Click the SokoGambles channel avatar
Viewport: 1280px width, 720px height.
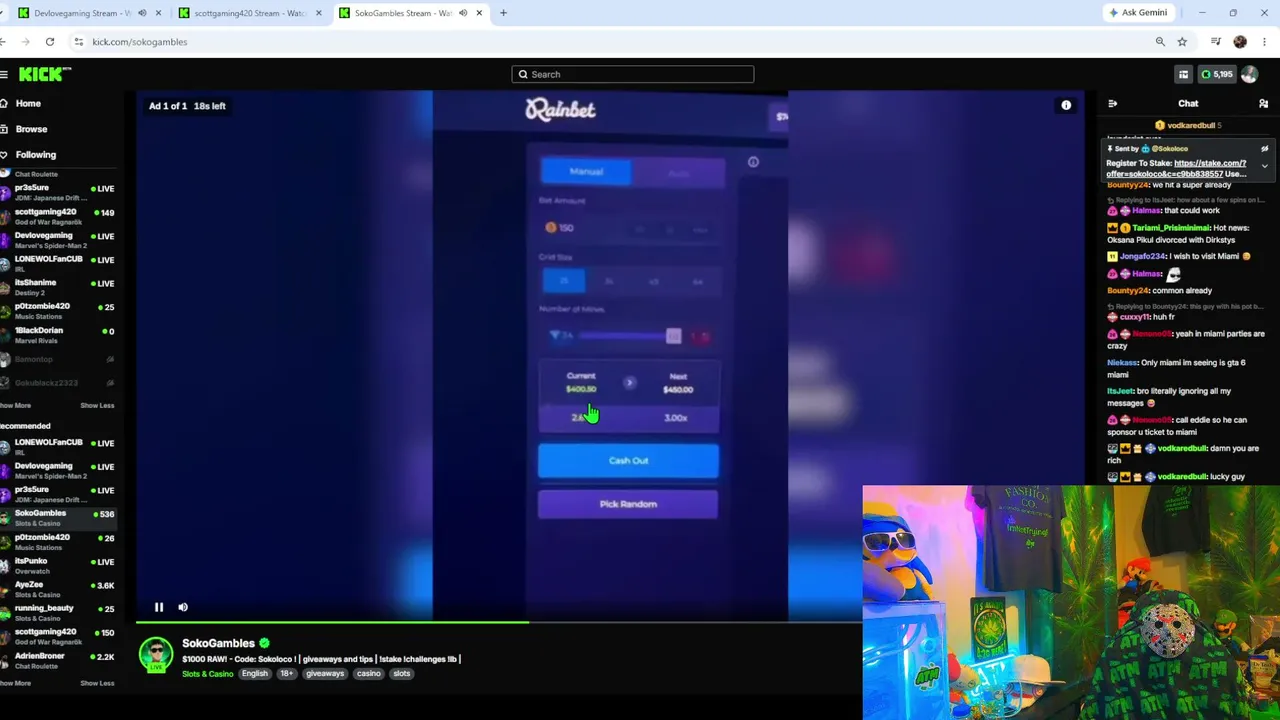point(156,655)
